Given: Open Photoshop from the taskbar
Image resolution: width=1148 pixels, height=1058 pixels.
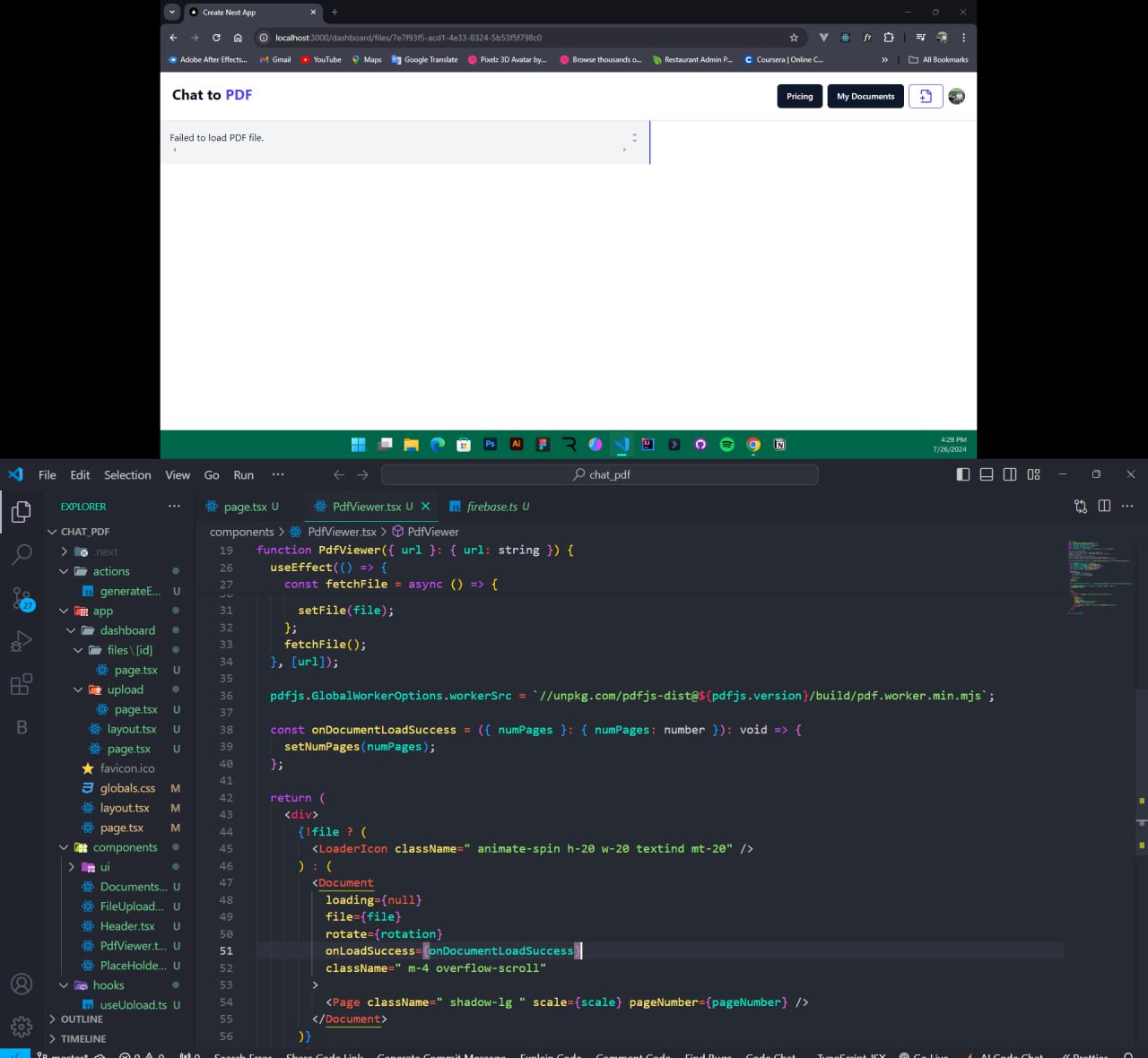Looking at the screenshot, I should click(490, 444).
